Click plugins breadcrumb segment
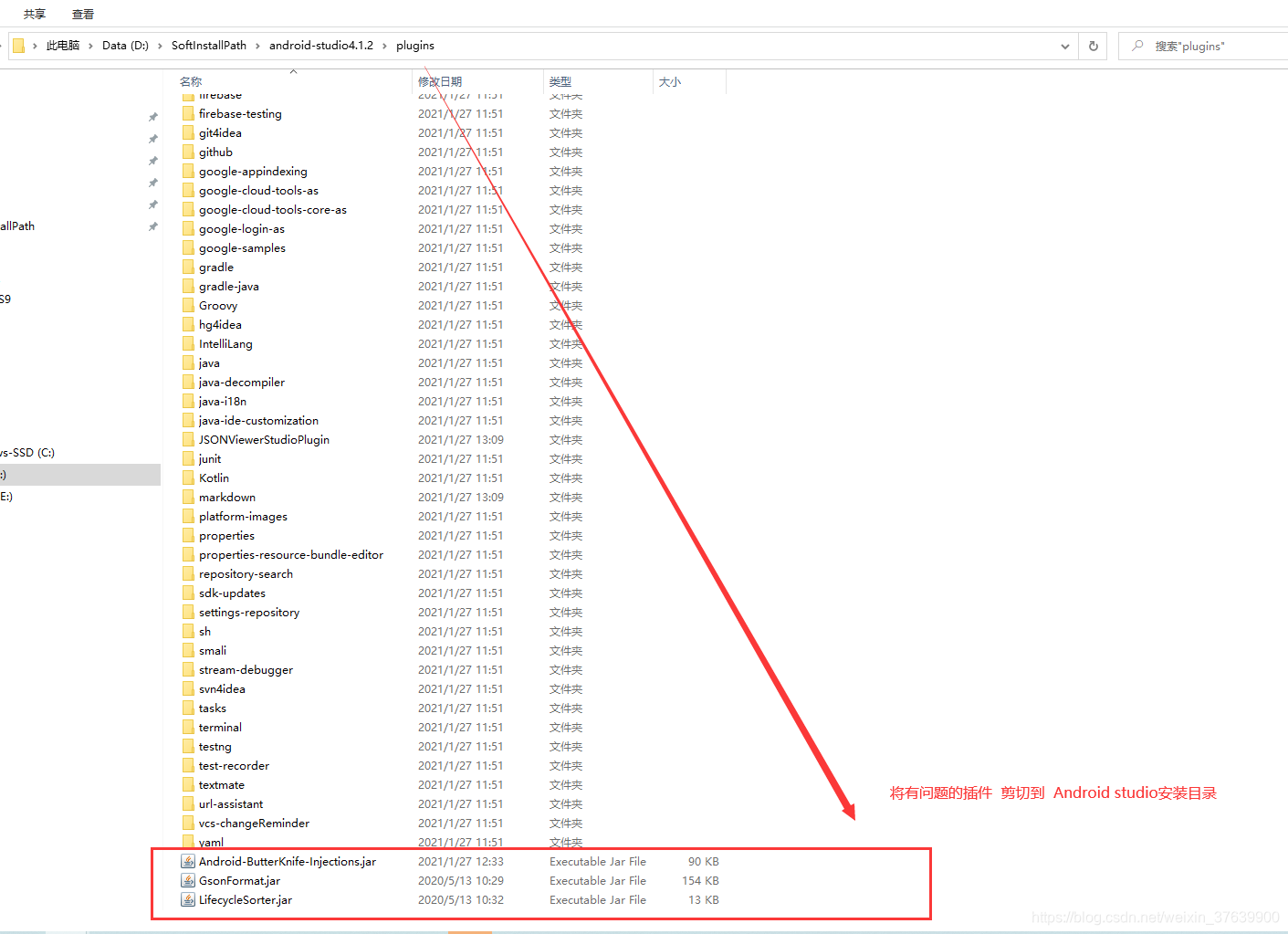The width and height of the screenshot is (1288, 934). point(415,46)
